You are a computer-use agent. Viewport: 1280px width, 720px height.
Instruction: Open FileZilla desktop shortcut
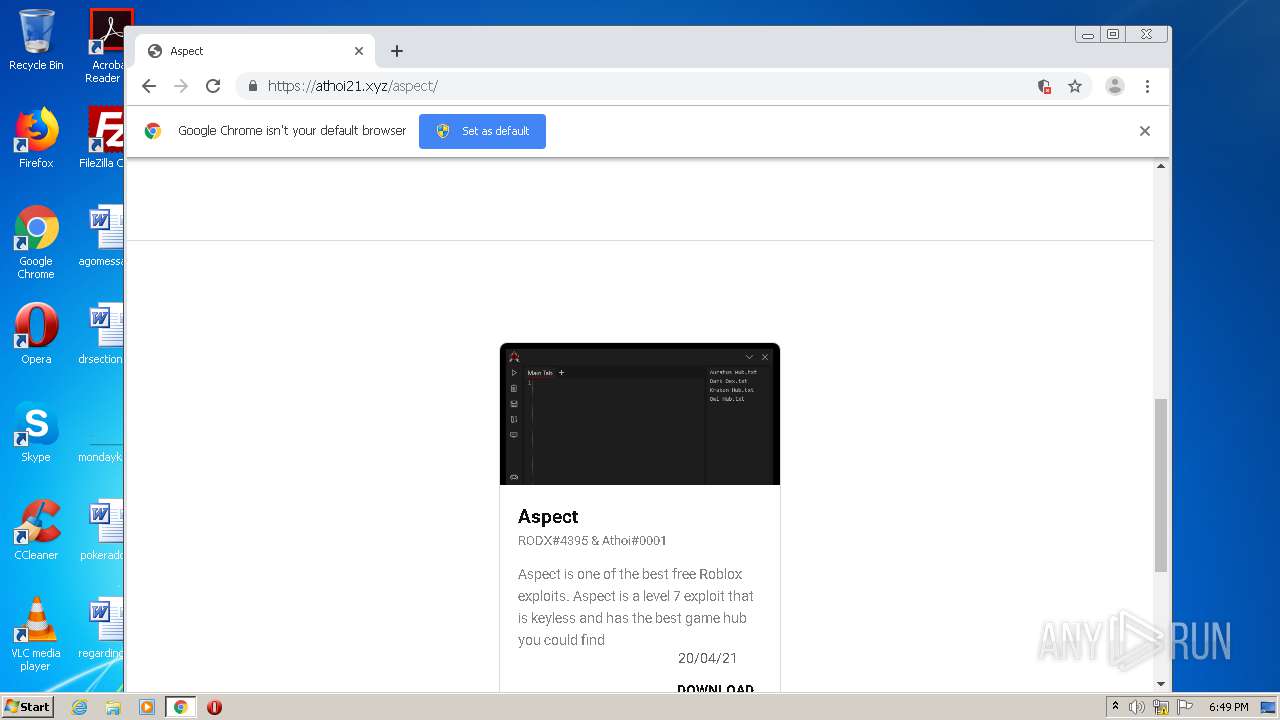(104, 138)
